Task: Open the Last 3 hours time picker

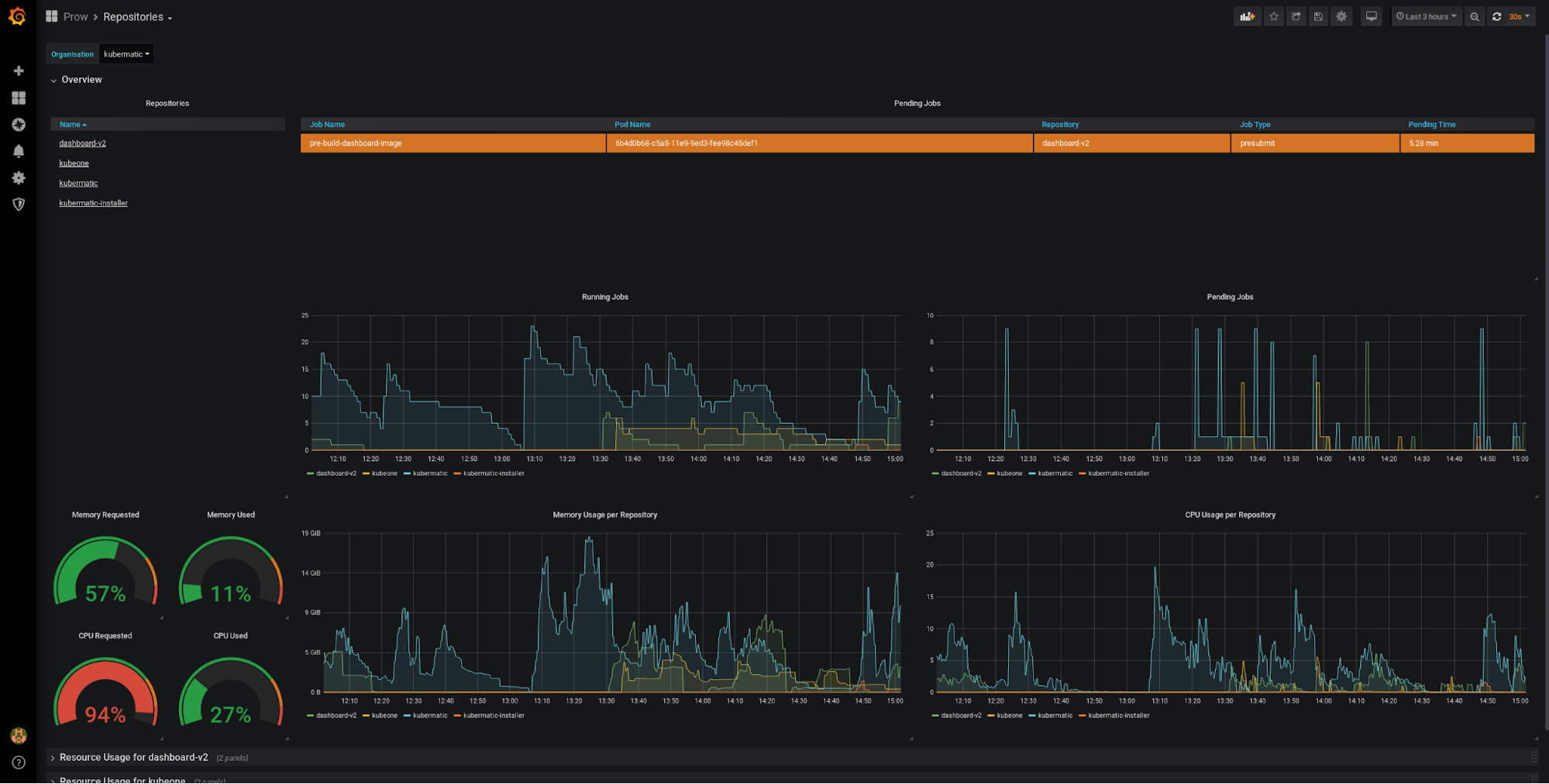Action: (1426, 15)
